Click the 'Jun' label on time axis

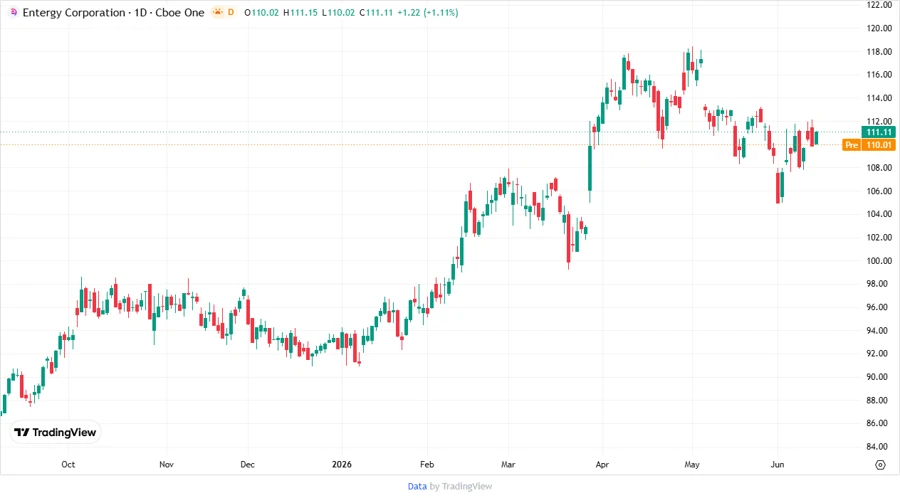[x=777, y=464]
